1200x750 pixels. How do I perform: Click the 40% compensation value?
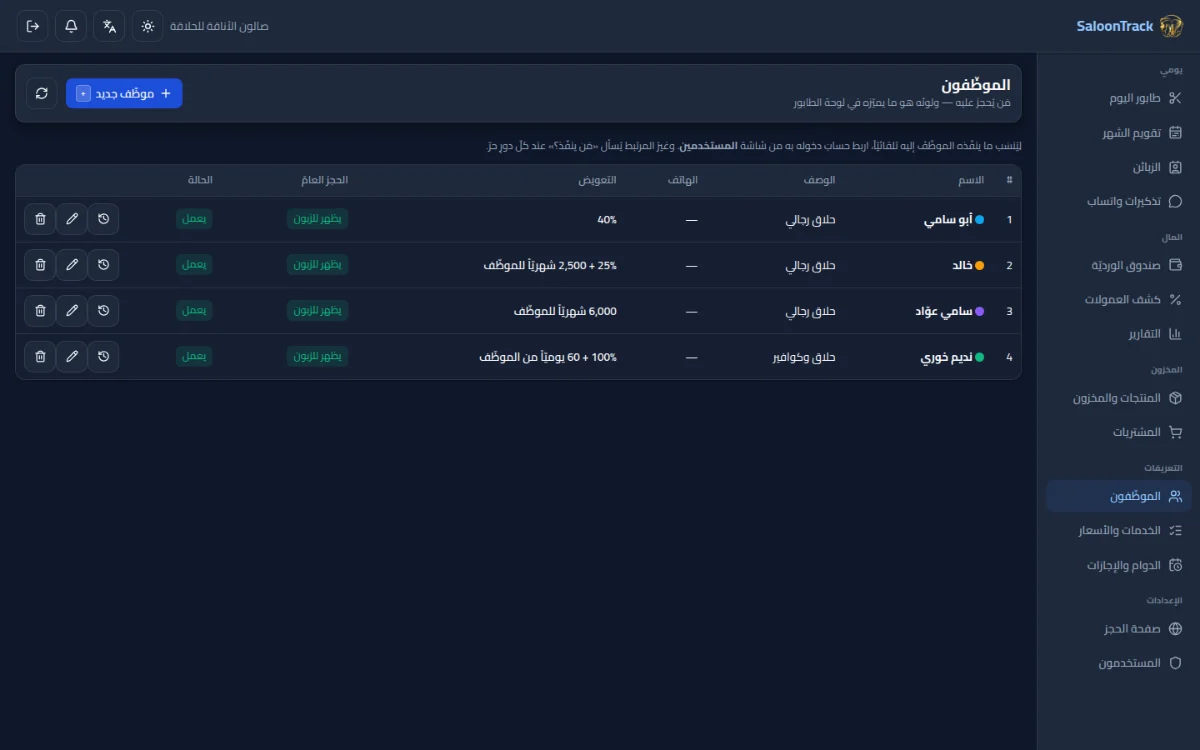[606, 219]
